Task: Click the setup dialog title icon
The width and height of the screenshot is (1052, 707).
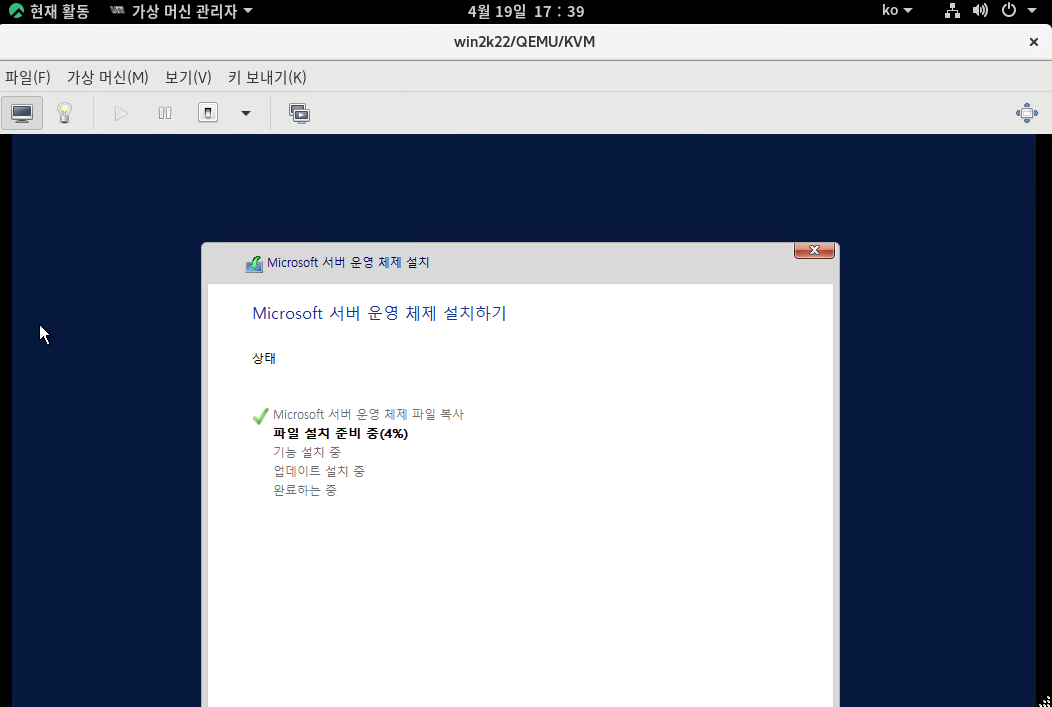Action: coord(254,264)
